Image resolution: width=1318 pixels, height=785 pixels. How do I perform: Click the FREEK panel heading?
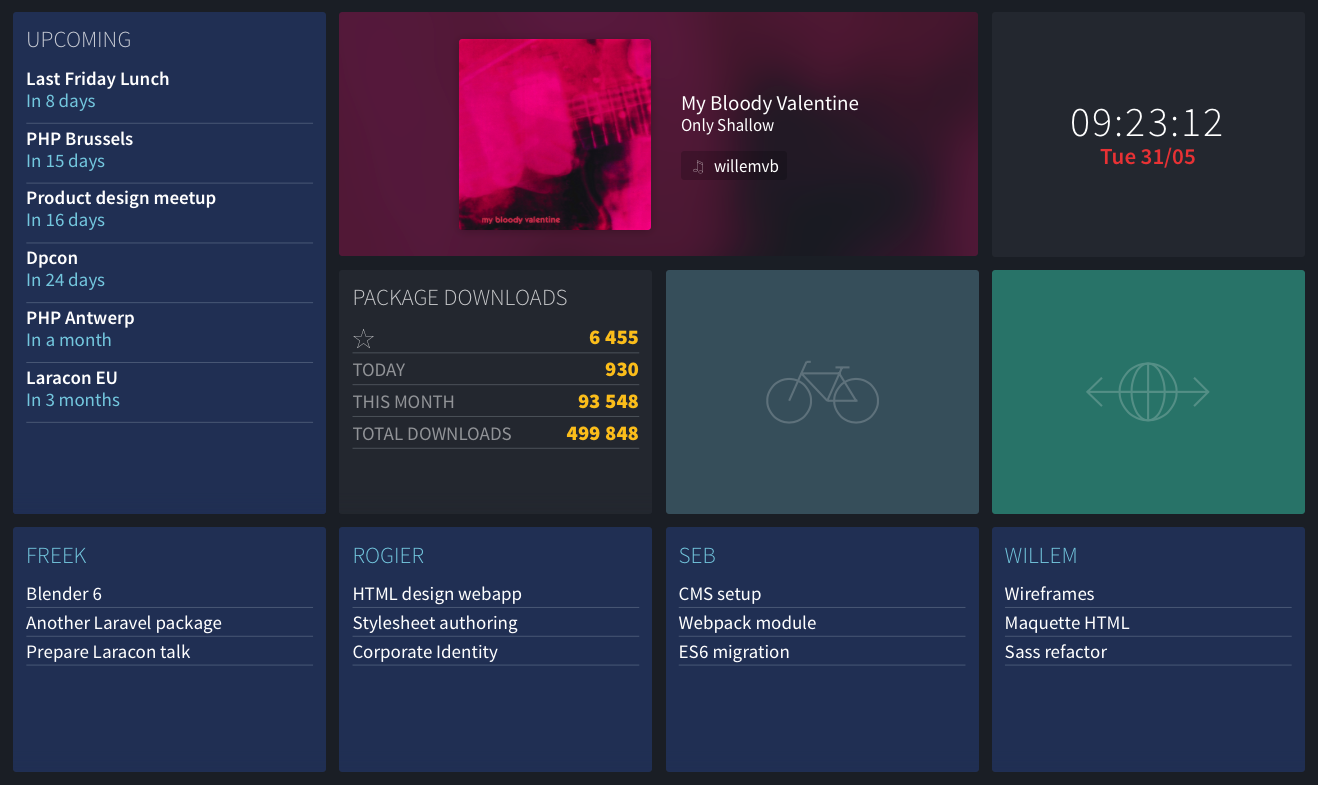(56, 556)
